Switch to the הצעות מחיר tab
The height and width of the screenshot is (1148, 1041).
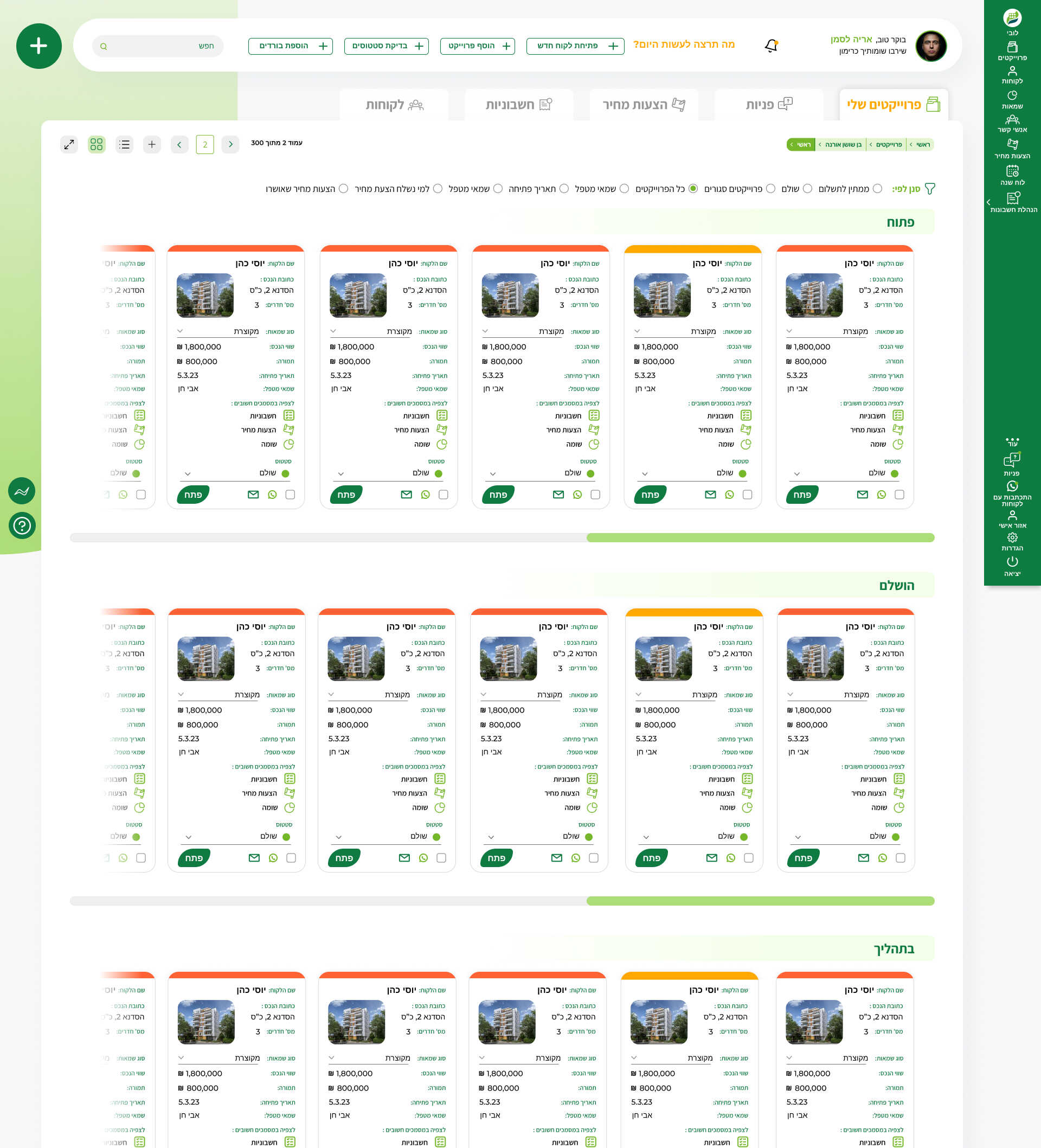click(644, 105)
